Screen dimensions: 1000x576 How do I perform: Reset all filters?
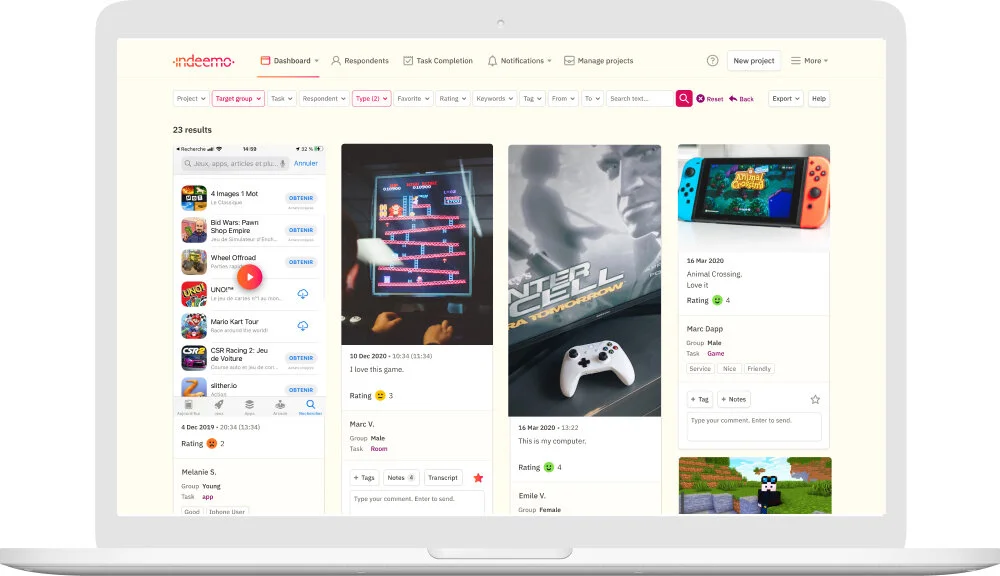pyautogui.click(x=710, y=99)
